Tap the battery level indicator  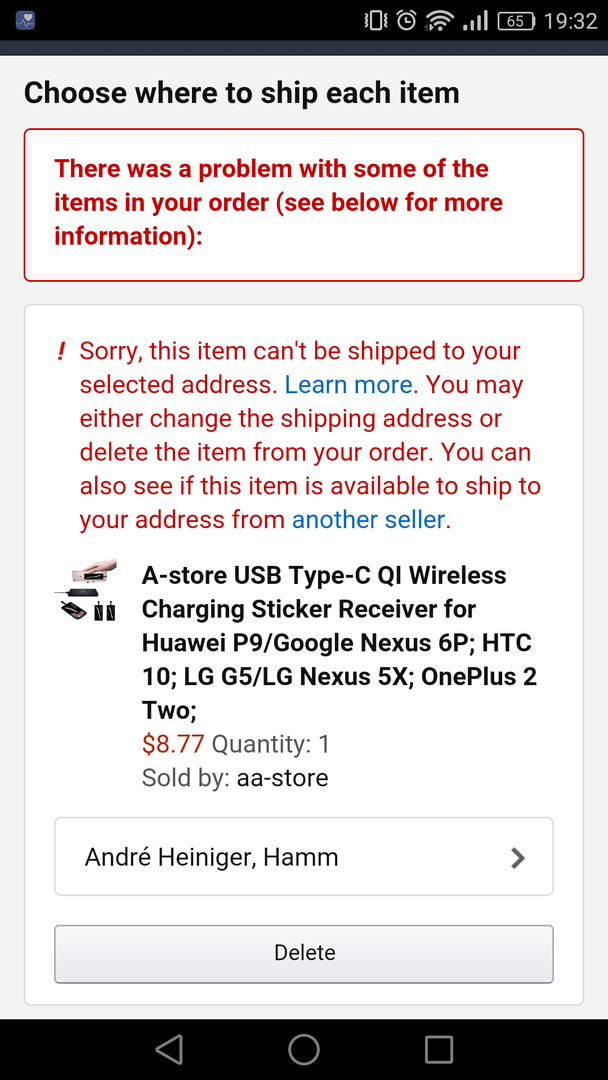click(516, 21)
